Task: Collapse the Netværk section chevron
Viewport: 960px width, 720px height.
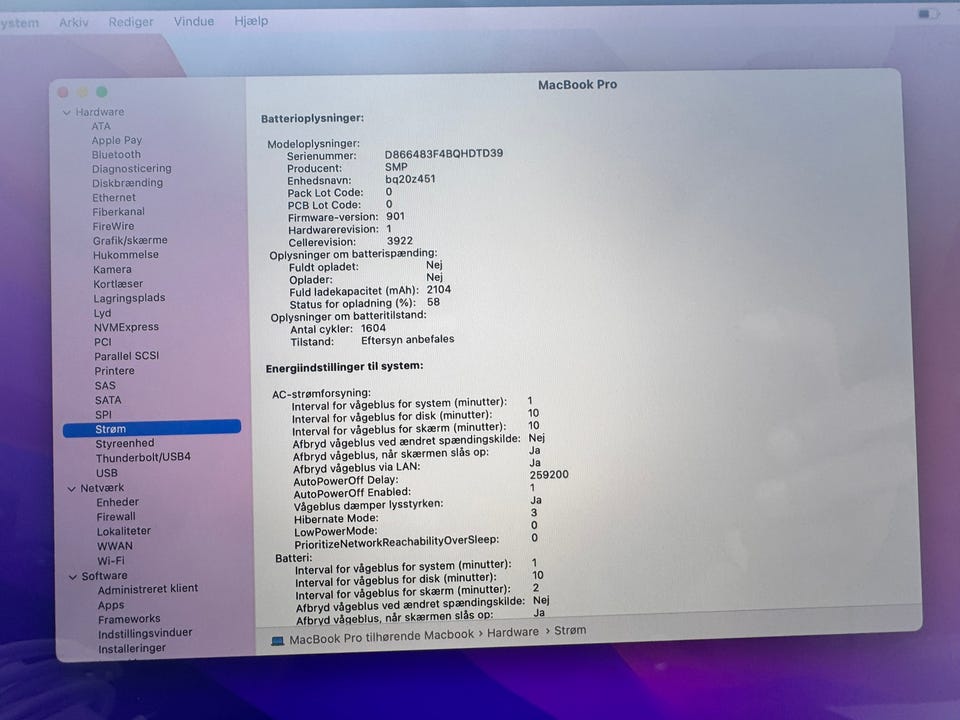Action: point(72,489)
